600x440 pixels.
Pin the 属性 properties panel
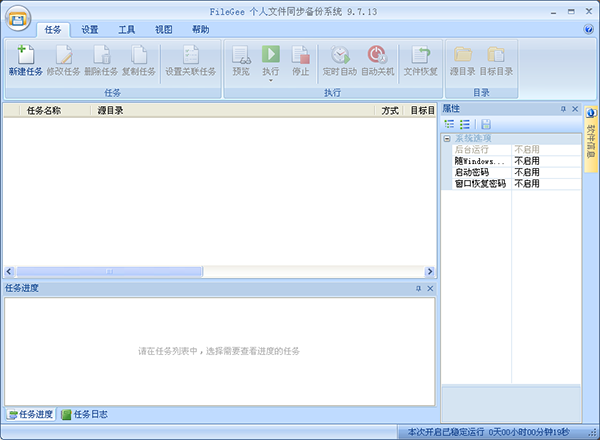pos(563,109)
